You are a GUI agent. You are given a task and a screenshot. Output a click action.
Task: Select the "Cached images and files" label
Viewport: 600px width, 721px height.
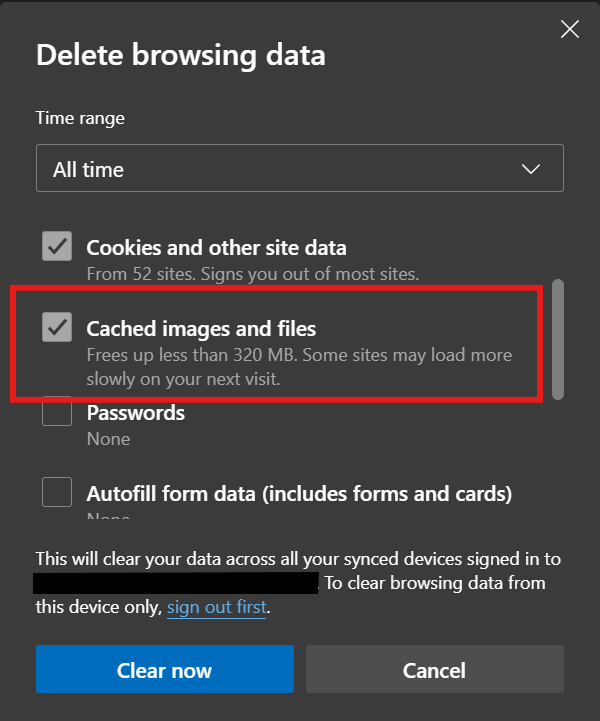coord(201,327)
